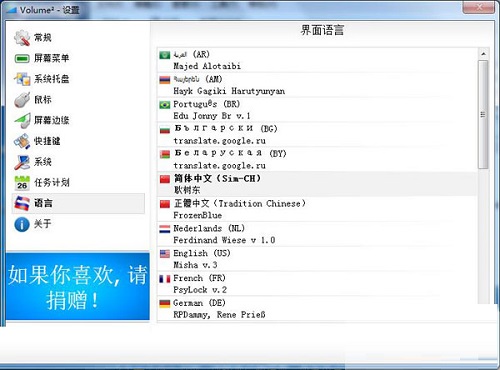
Task: Click scroll-up arrow of language list
Action: click(x=483, y=54)
